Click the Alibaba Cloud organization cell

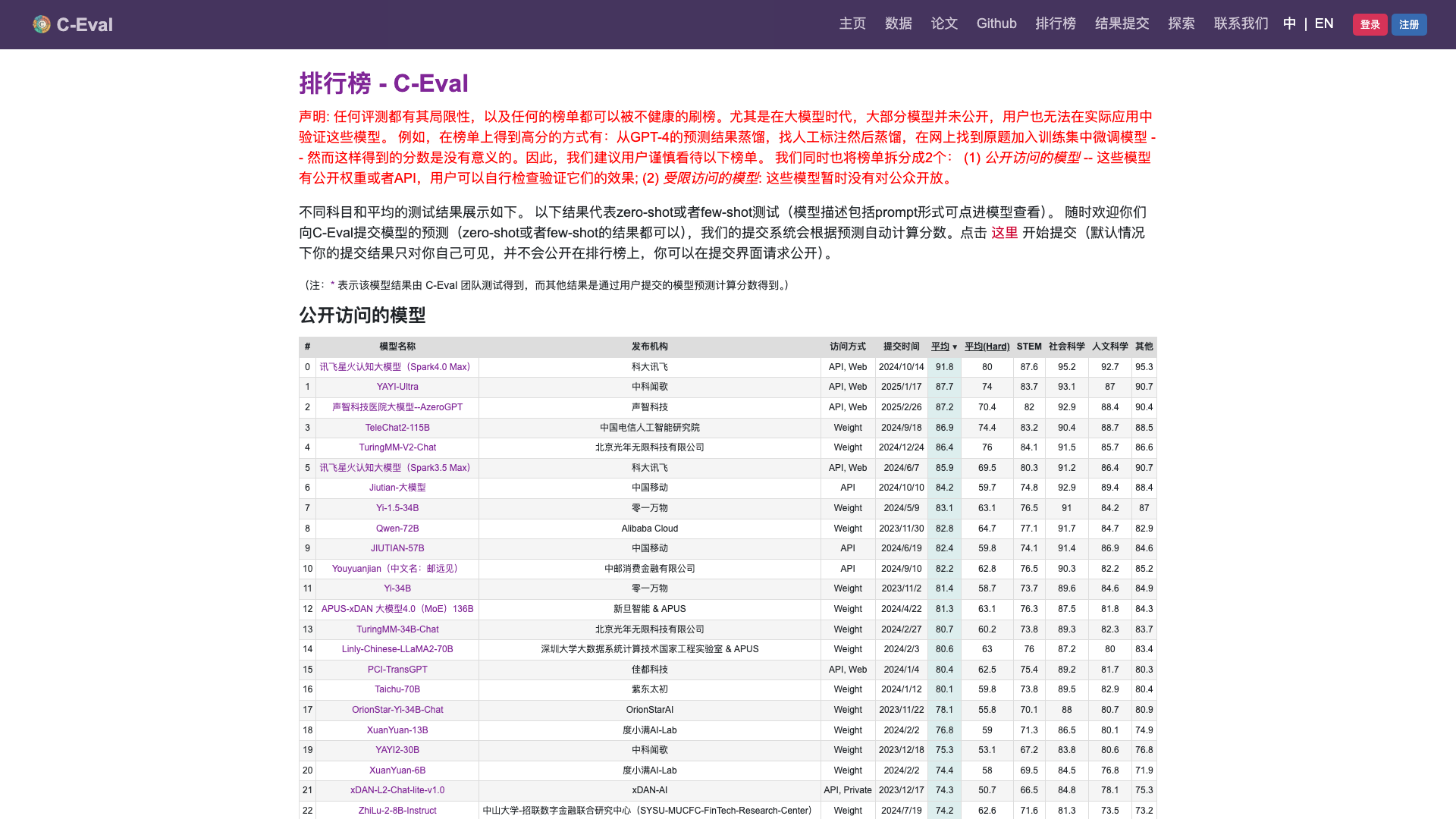[650, 529]
